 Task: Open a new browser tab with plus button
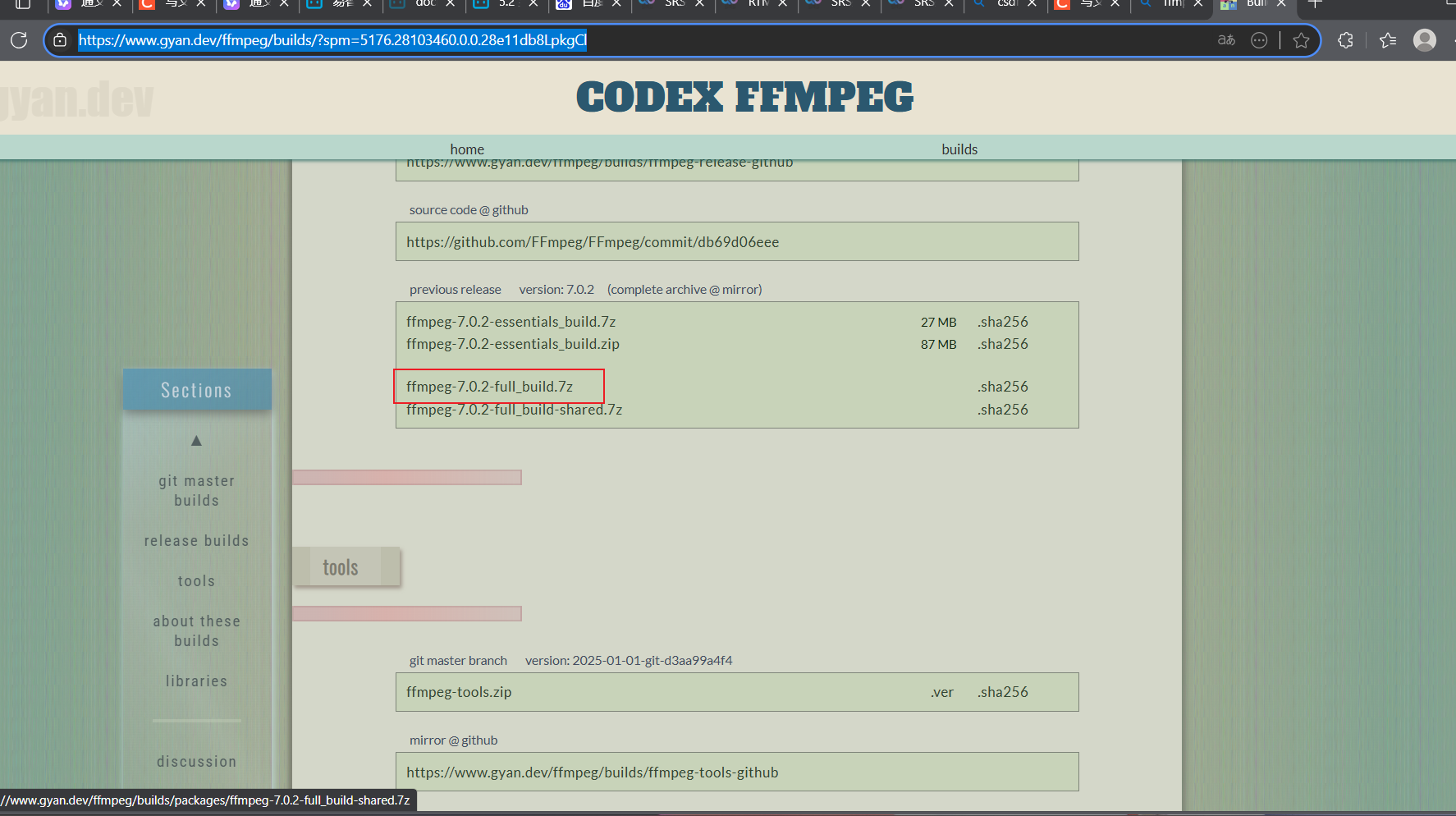(1314, 4)
